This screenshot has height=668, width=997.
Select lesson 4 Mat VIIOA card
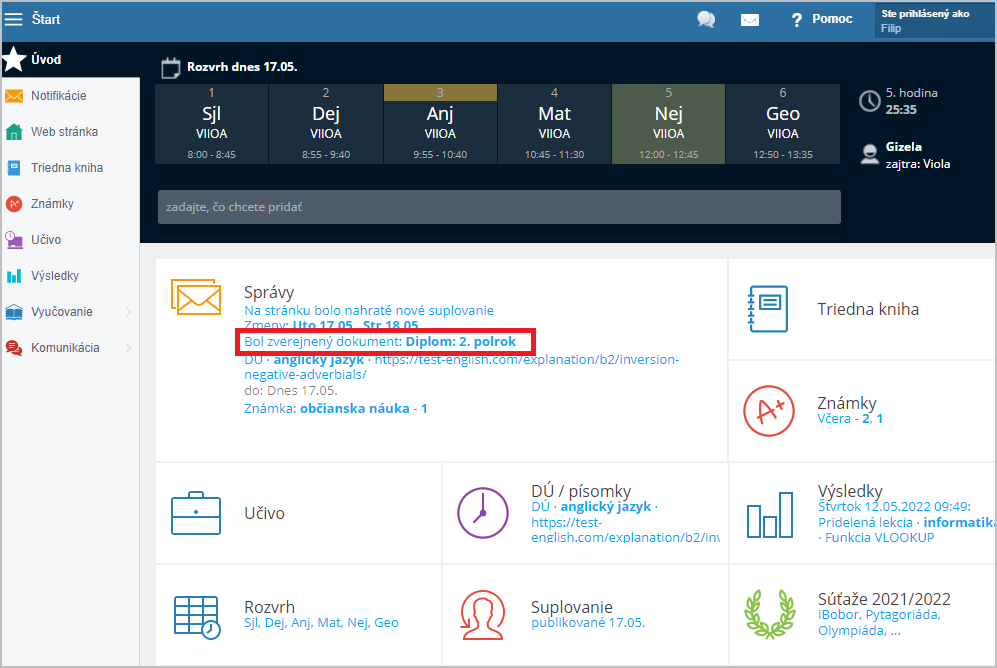coord(554,124)
